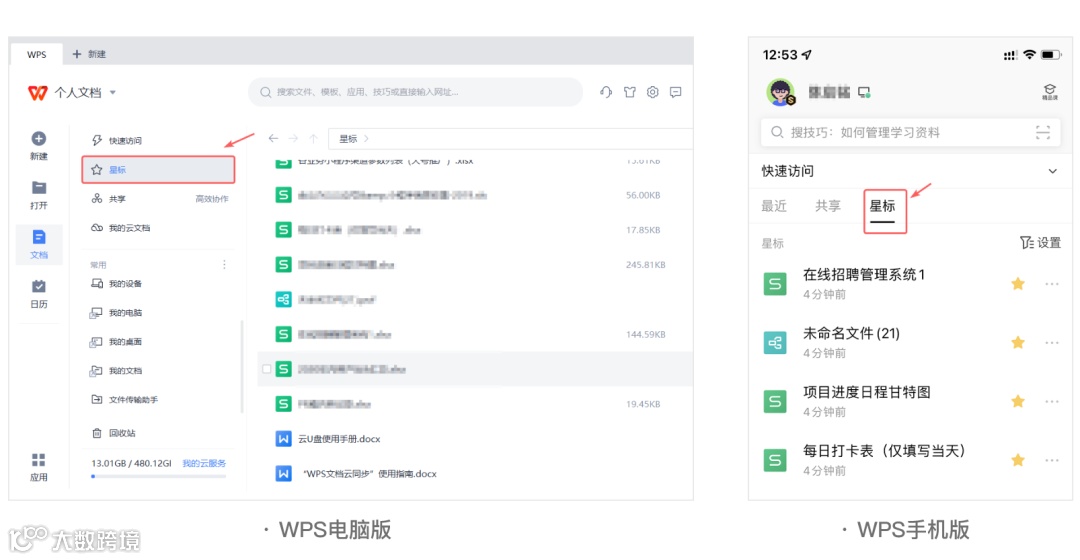This screenshot has width=1080, height=560.
Task: Switch to the 共享 tab on mobile
Action: pyautogui.click(x=828, y=206)
